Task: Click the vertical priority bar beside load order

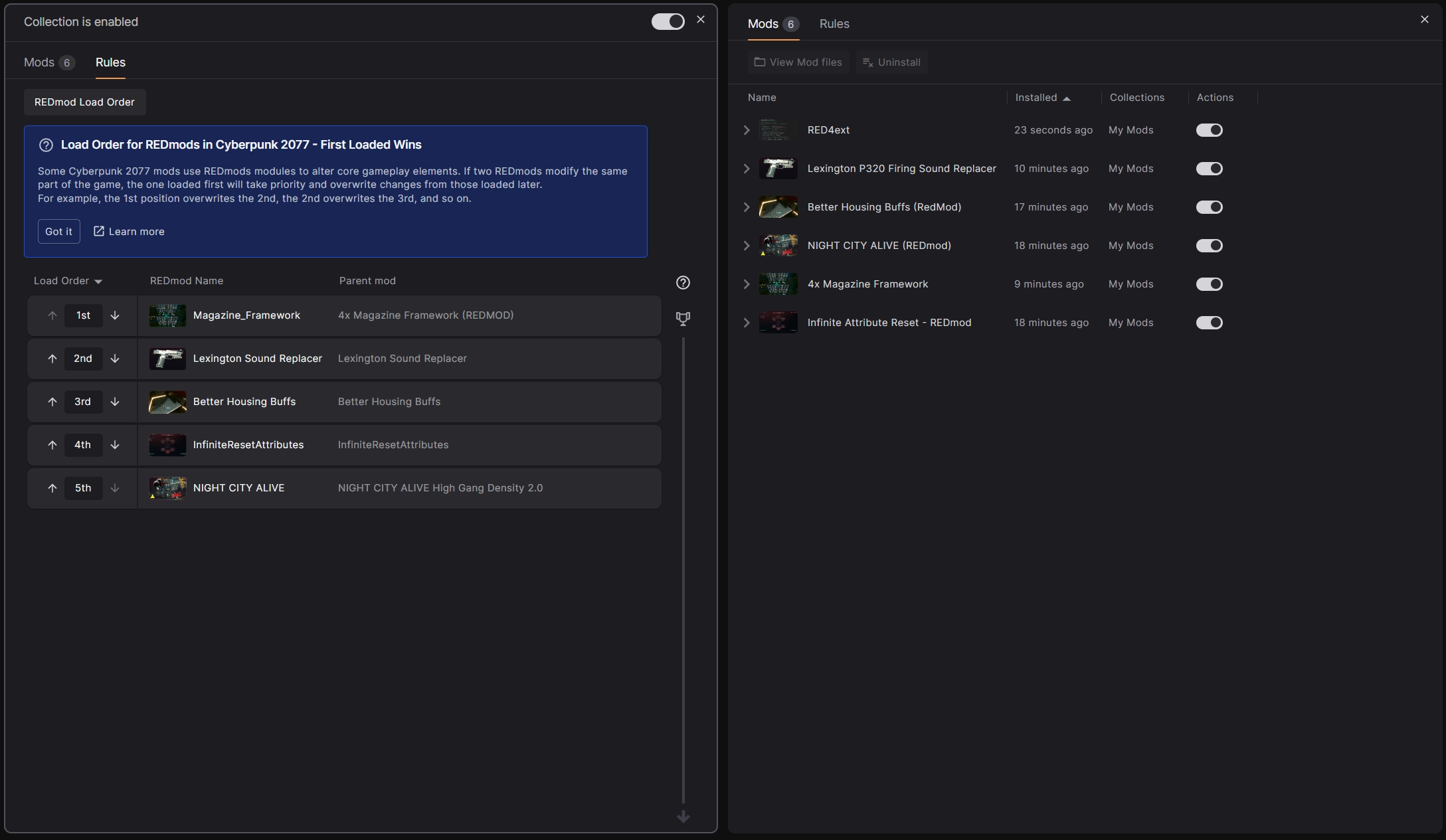Action: [x=683, y=570]
